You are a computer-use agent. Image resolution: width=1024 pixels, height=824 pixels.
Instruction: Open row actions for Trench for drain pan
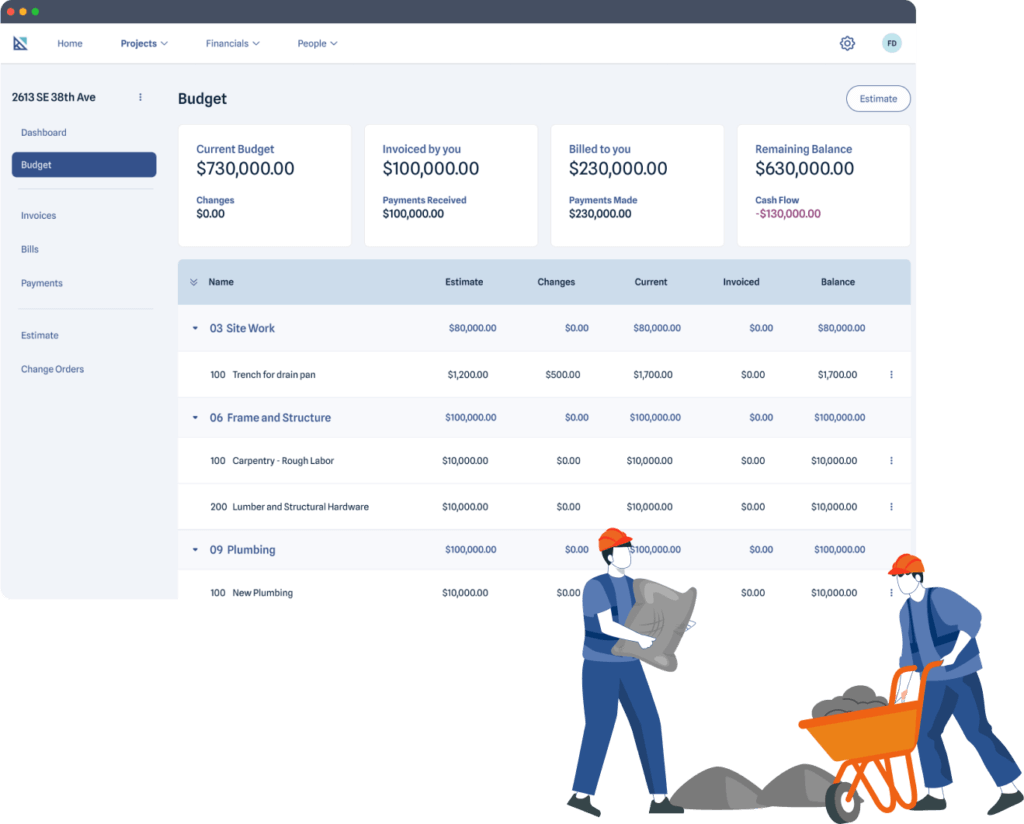click(x=891, y=374)
